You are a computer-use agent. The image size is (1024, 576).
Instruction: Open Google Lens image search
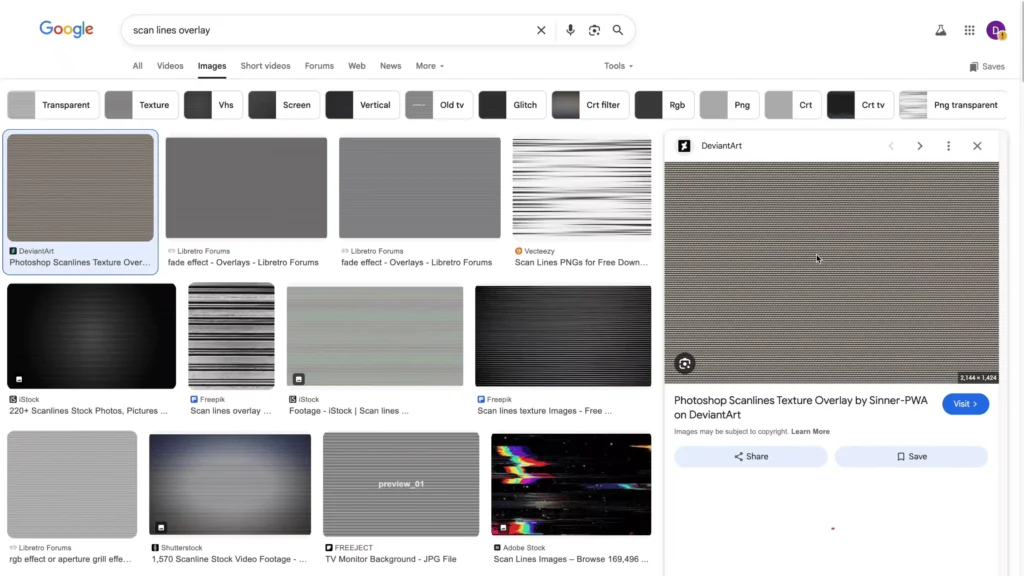[594, 30]
